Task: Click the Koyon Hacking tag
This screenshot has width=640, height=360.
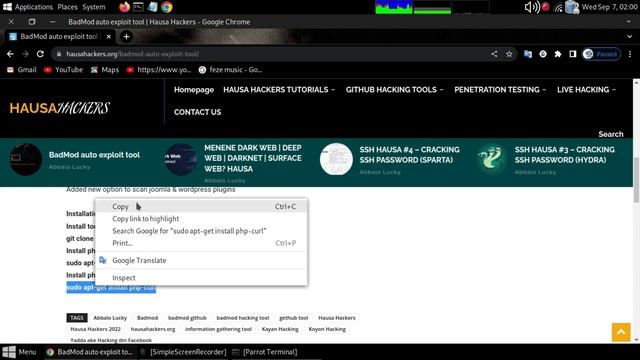Action: coord(327,329)
